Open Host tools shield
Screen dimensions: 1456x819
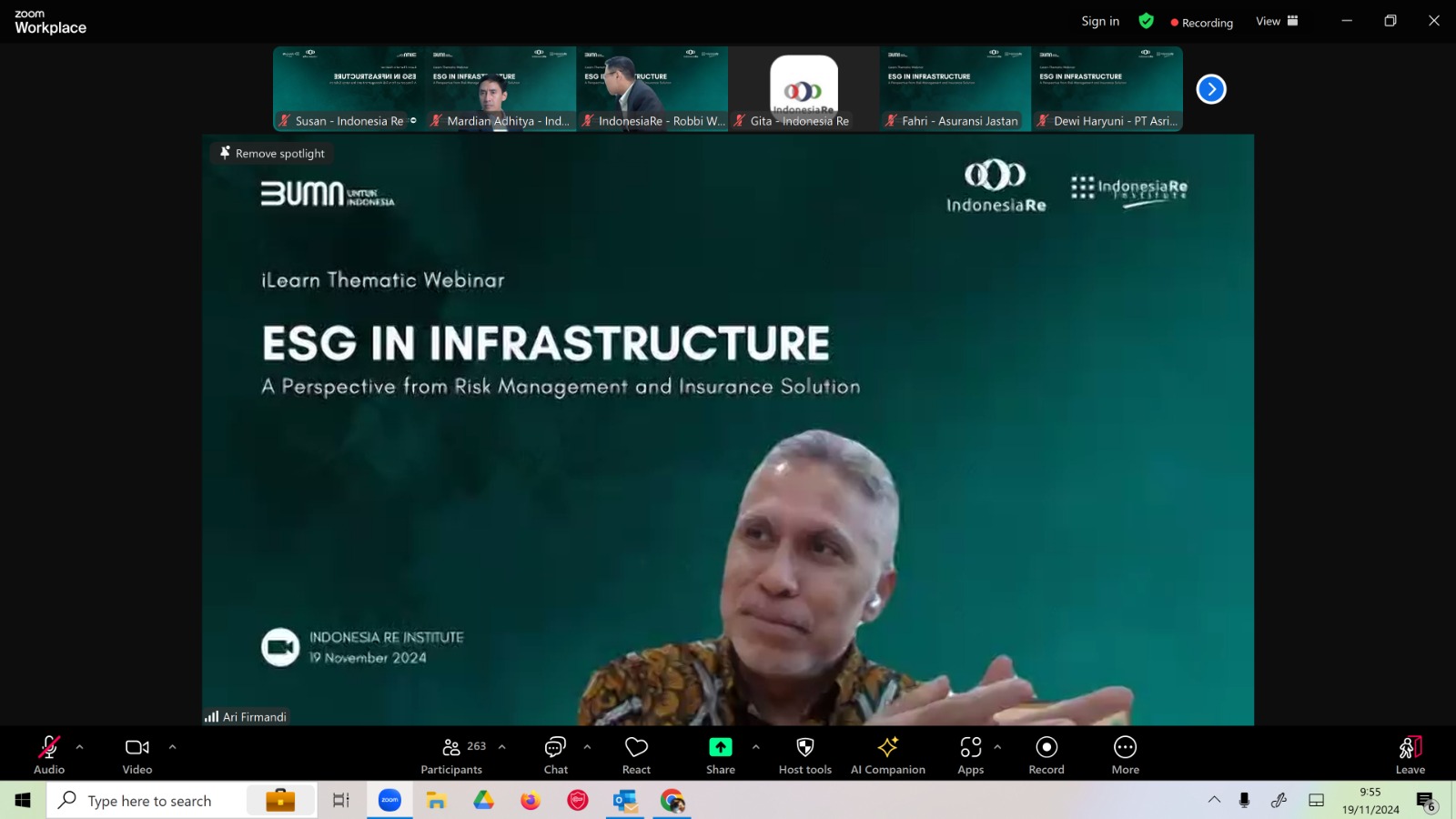pyautogui.click(x=805, y=754)
